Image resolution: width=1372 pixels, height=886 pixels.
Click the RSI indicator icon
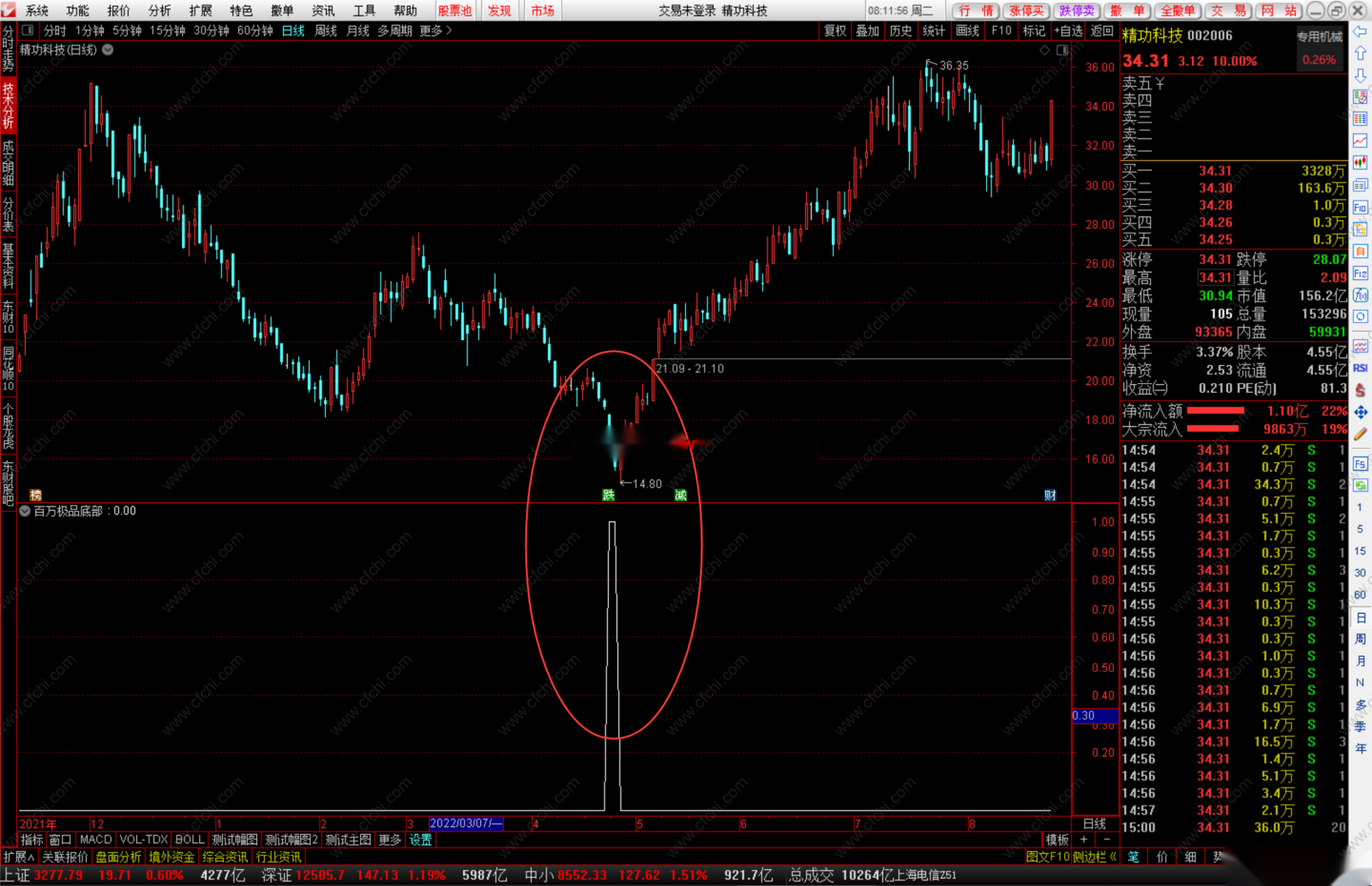[1360, 368]
